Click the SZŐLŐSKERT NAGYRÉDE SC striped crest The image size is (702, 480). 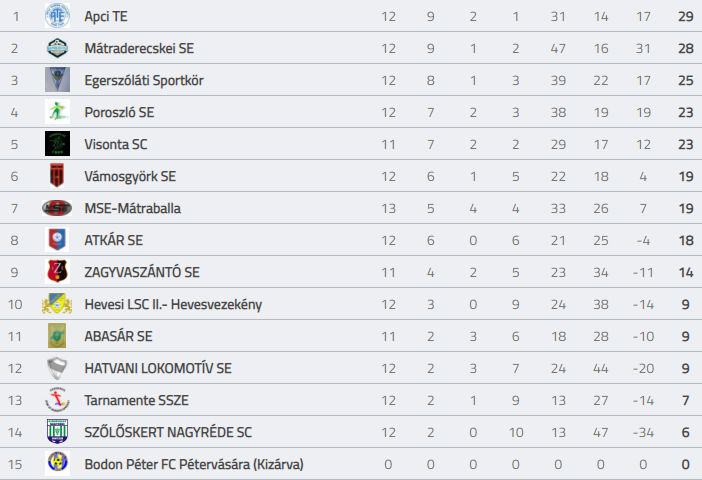click(57, 431)
